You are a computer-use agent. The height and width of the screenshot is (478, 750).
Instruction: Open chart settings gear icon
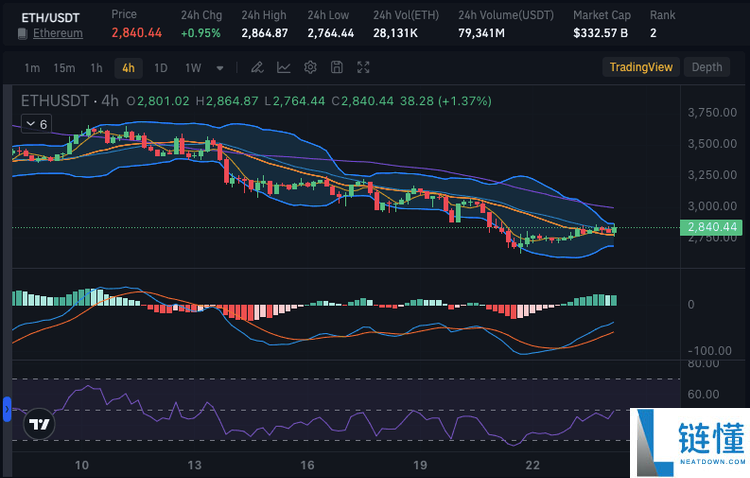tap(310, 68)
